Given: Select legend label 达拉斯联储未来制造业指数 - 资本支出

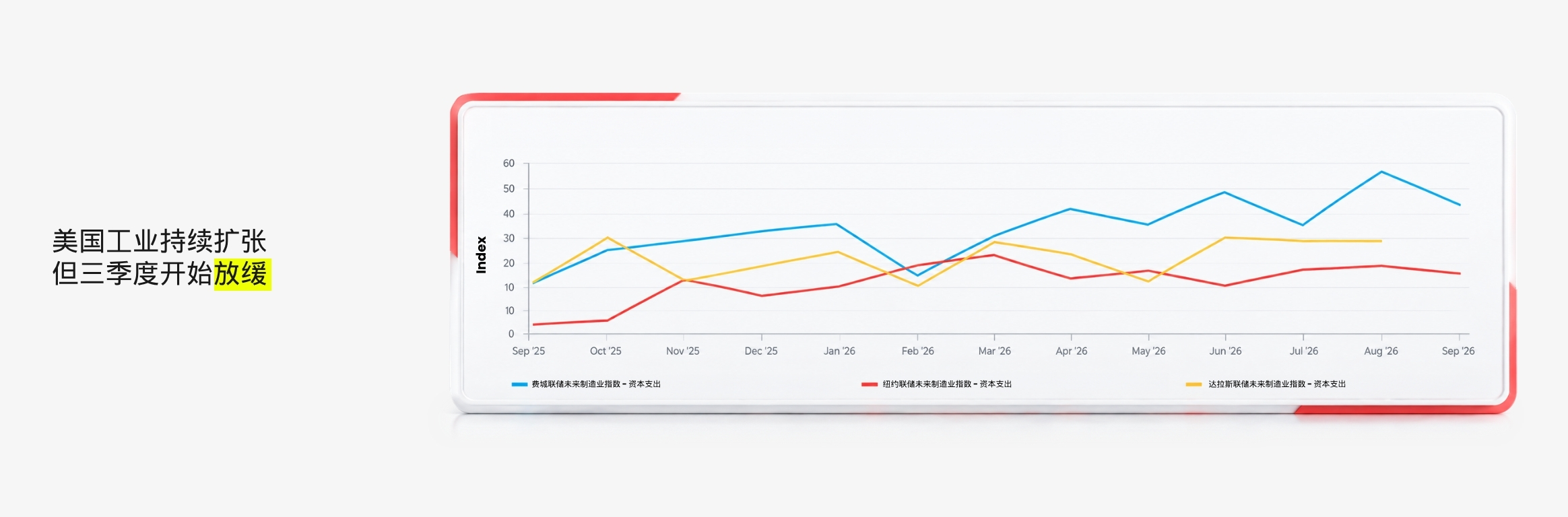Looking at the screenshot, I should pos(1277,384).
